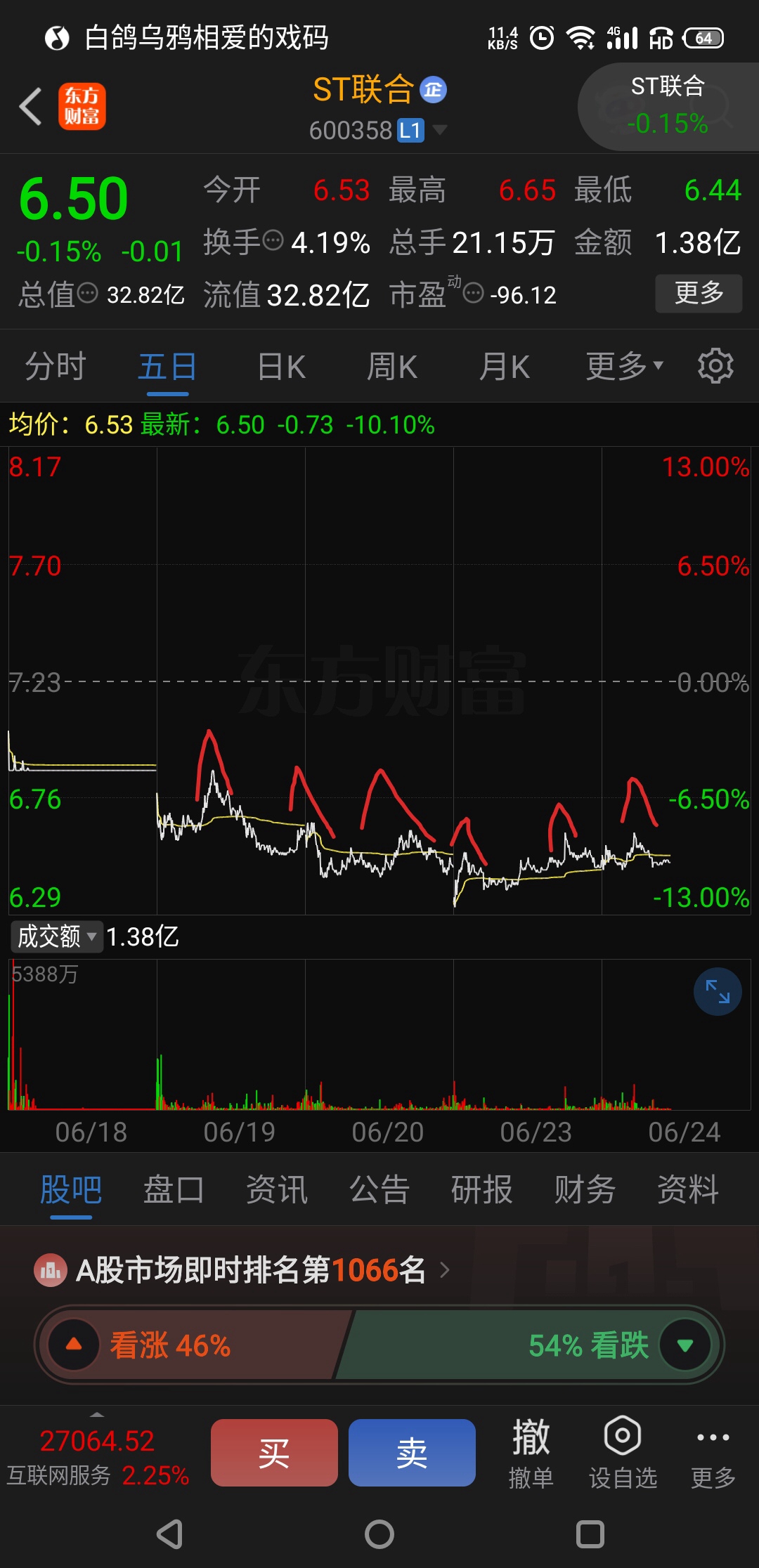Screen dimensions: 759x1568
Task: Open the 盘口 tab
Action: pyautogui.click(x=174, y=1190)
